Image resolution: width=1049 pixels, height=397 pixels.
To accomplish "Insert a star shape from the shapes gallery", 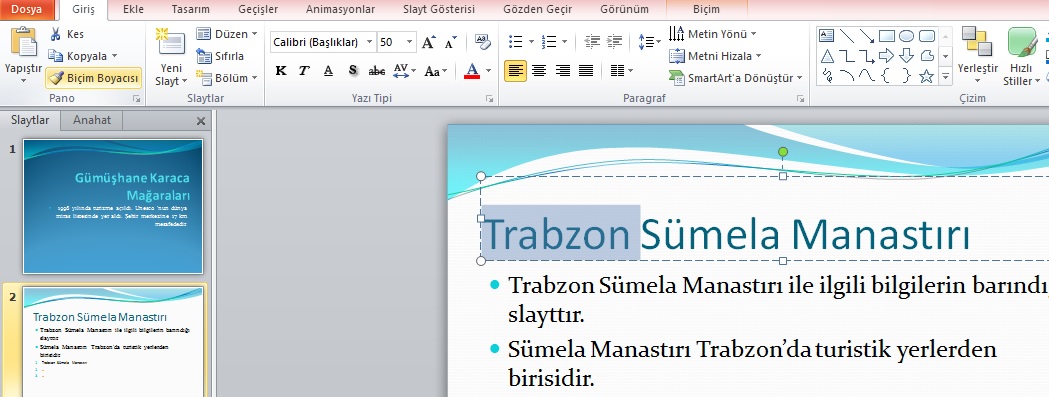I will point(926,76).
